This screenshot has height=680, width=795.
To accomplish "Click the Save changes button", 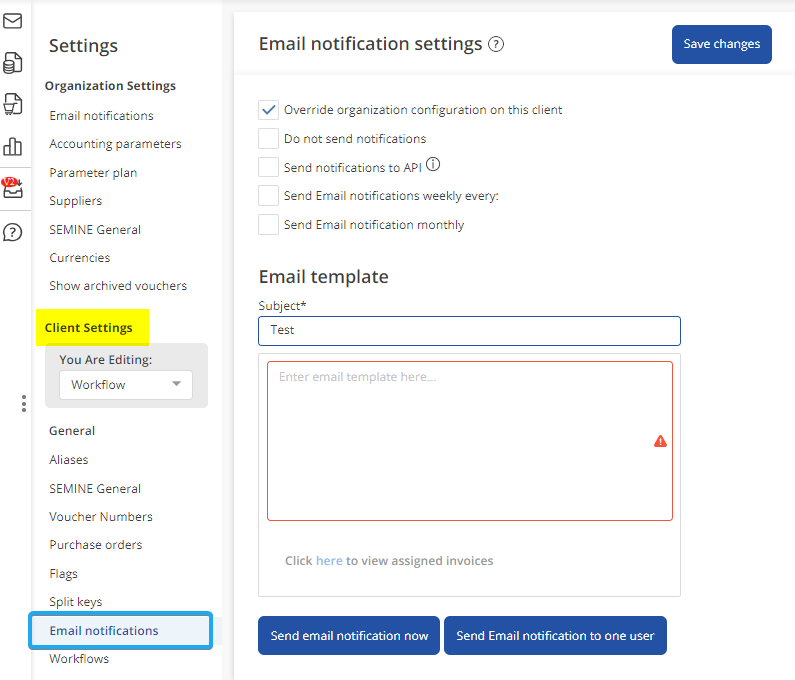I will click(x=721, y=45).
